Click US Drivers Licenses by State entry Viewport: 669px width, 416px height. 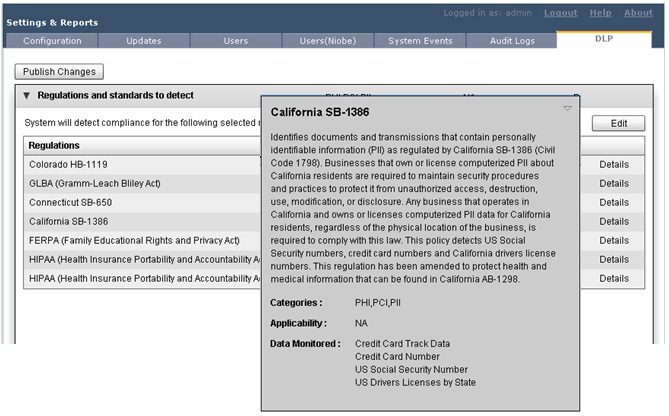click(415, 383)
